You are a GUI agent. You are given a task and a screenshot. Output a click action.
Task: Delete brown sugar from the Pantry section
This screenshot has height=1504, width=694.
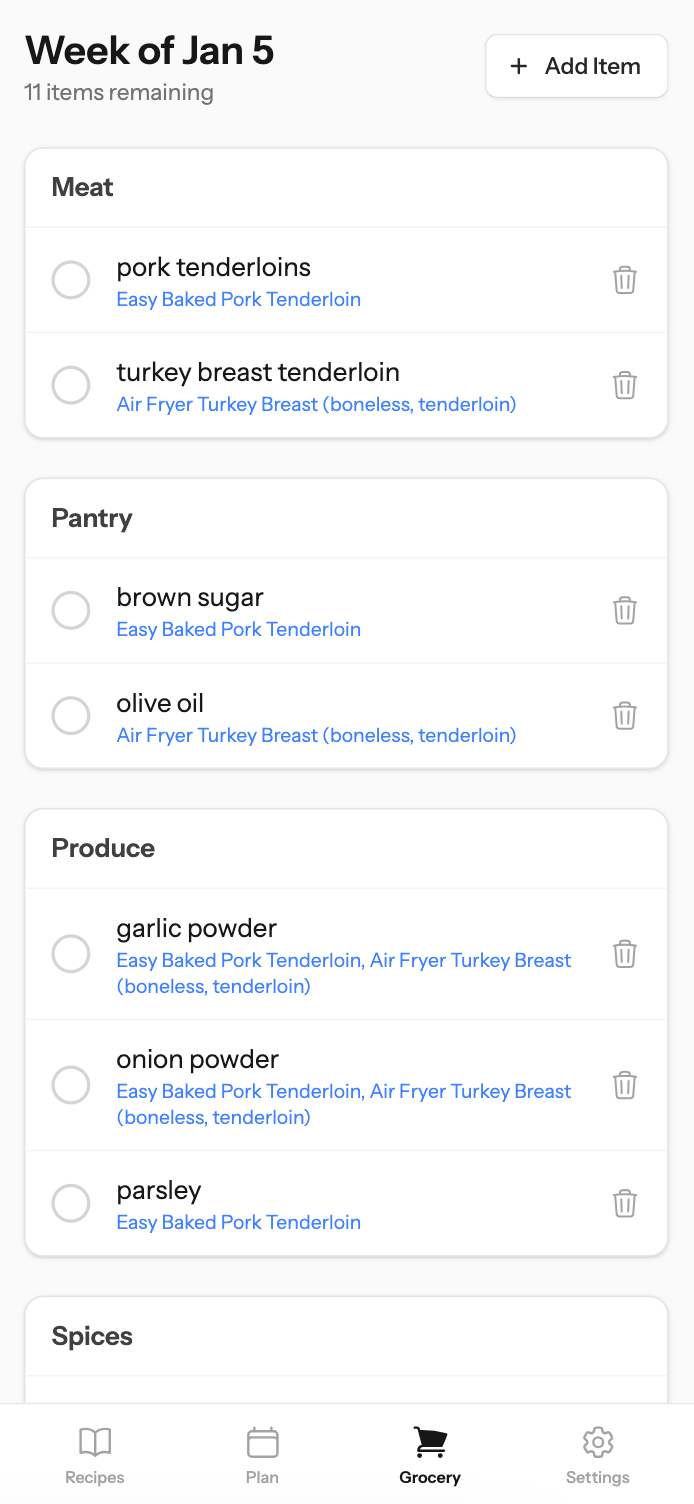[x=625, y=610]
